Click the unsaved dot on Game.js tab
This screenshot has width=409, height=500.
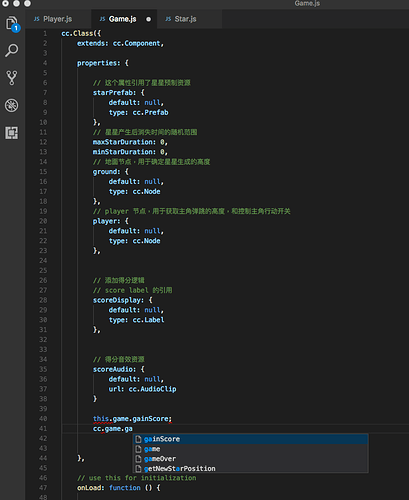pyautogui.click(x=148, y=19)
